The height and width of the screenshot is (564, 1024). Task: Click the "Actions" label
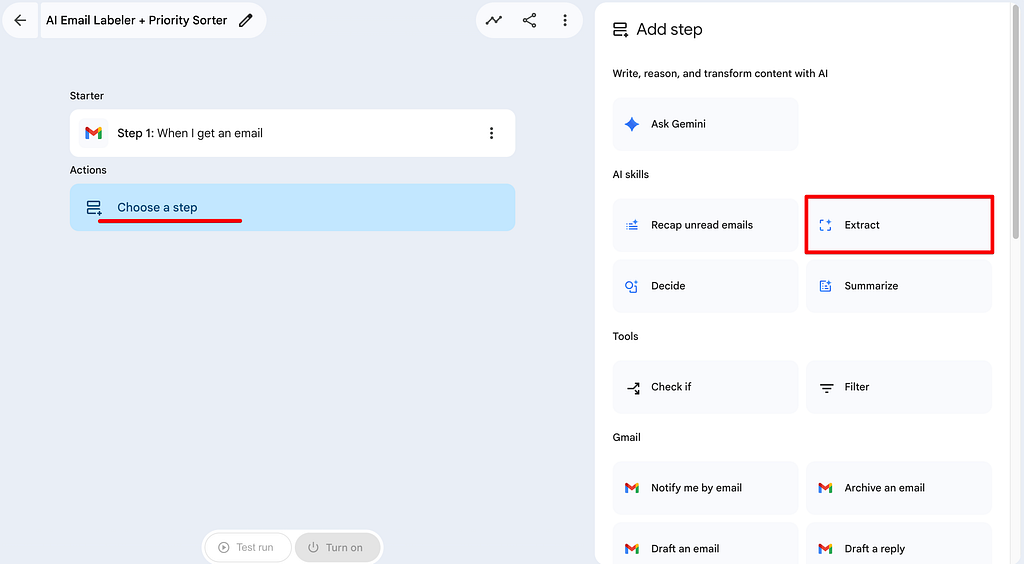pyautogui.click(x=88, y=170)
